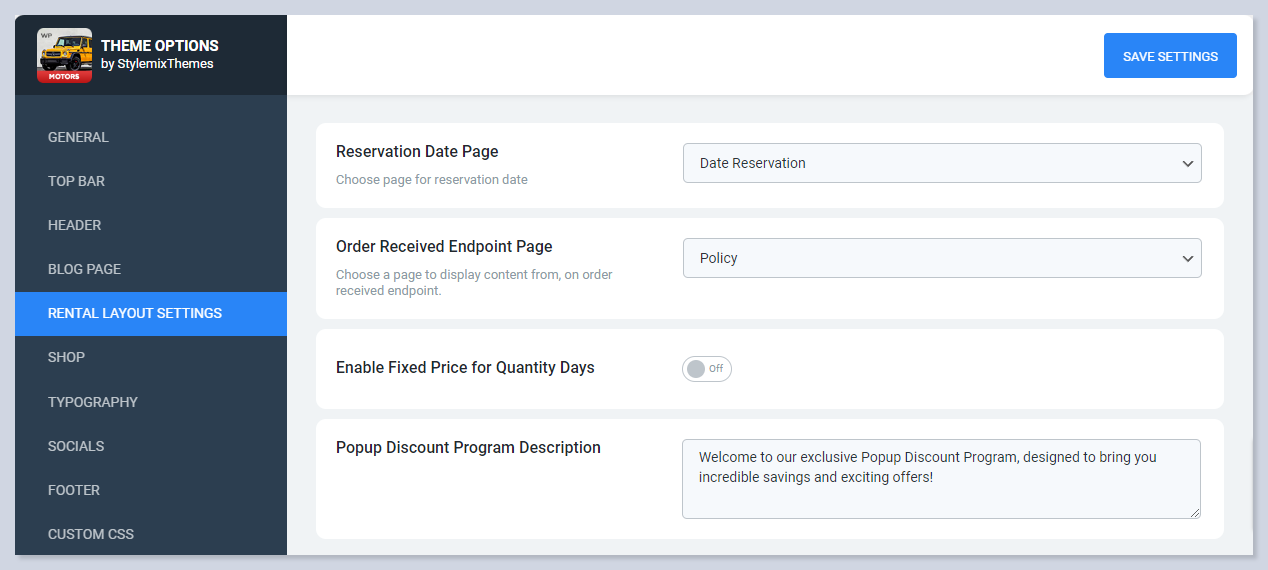
Task: Expand the Reservation Date Page dropdown
Action: coord(941,163)
